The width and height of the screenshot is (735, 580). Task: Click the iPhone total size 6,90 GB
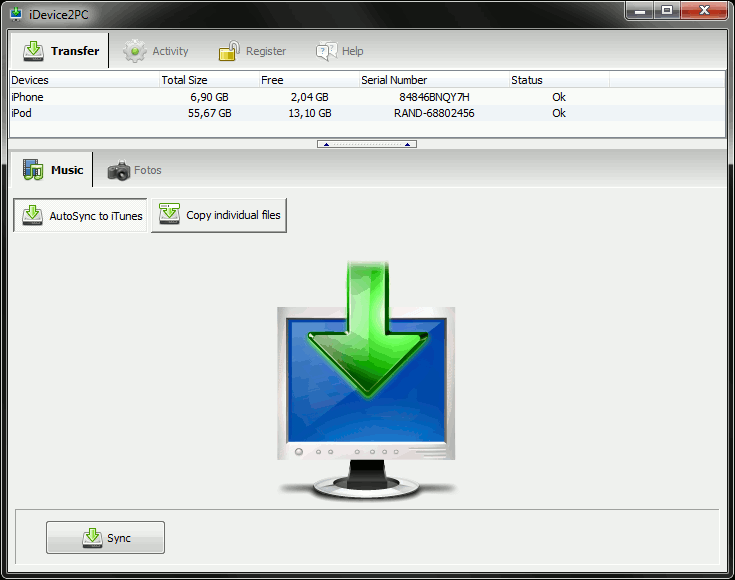pyautogui.click(x=210, y=97)
